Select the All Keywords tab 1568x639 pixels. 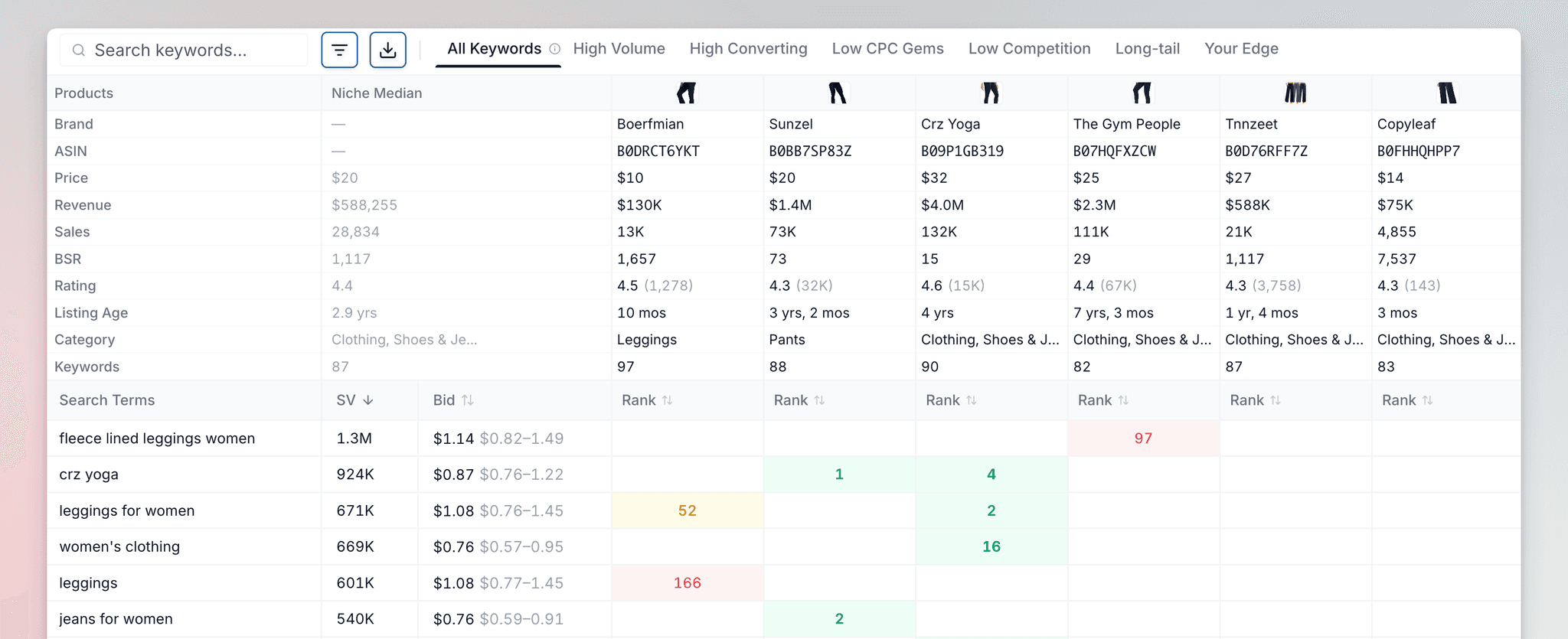[x=495, y=49]
